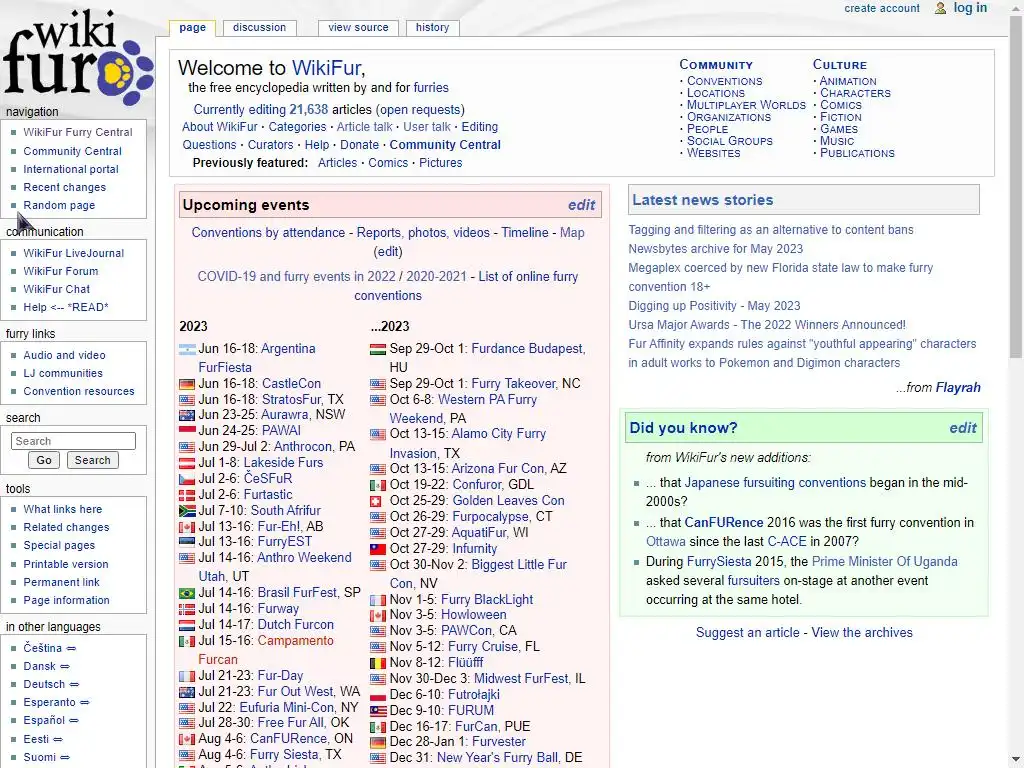1024x768 pixels.
Task: Open the Animation culture category
Action: [x=848, y=81]
